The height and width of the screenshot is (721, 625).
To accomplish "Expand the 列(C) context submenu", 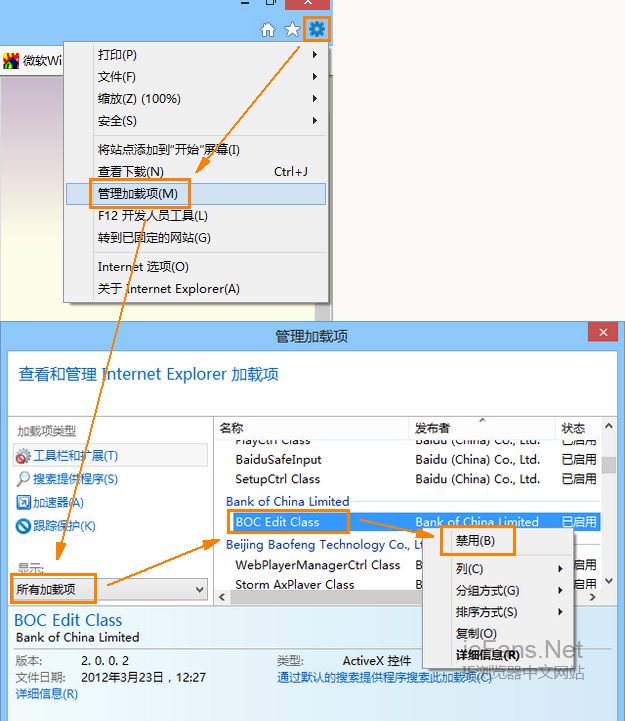I will pyautogui.click(x=498, y=569).
